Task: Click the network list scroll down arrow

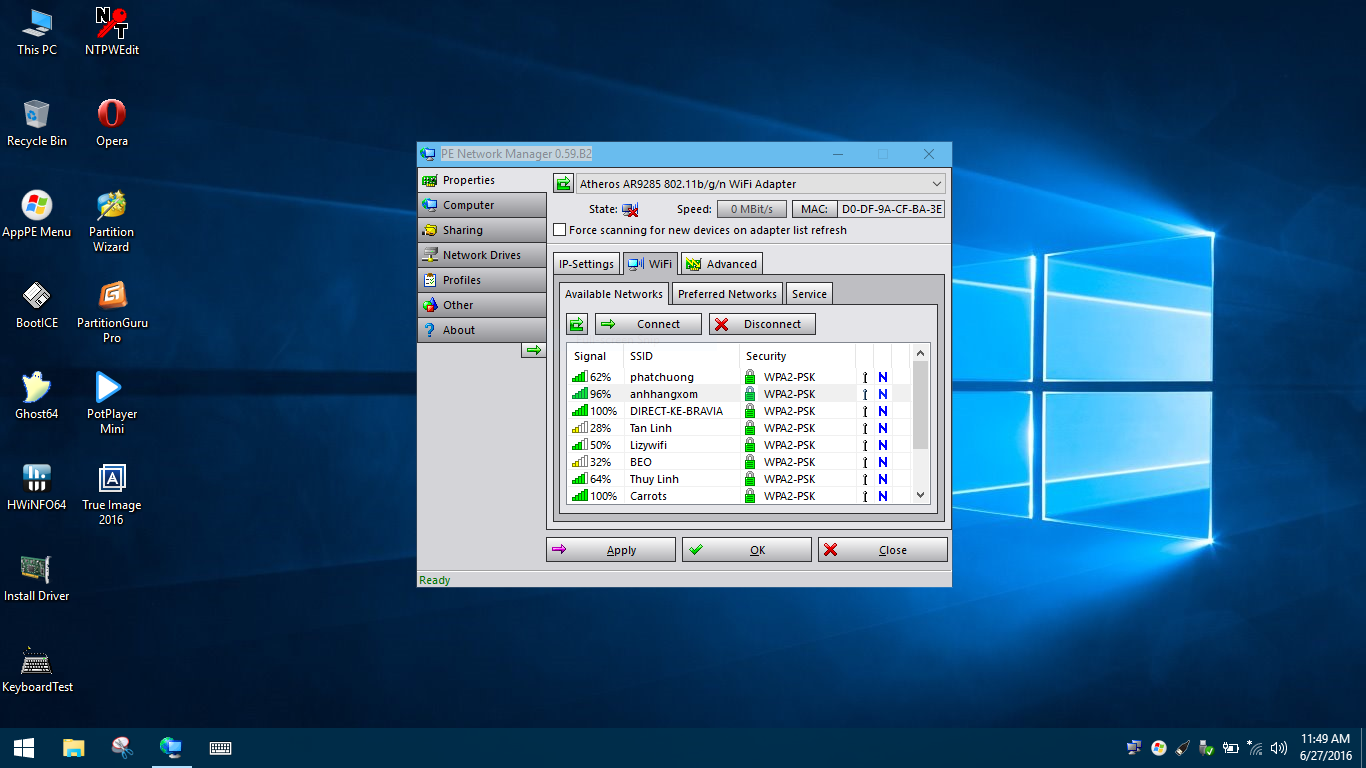Action: tap(921, 495)
